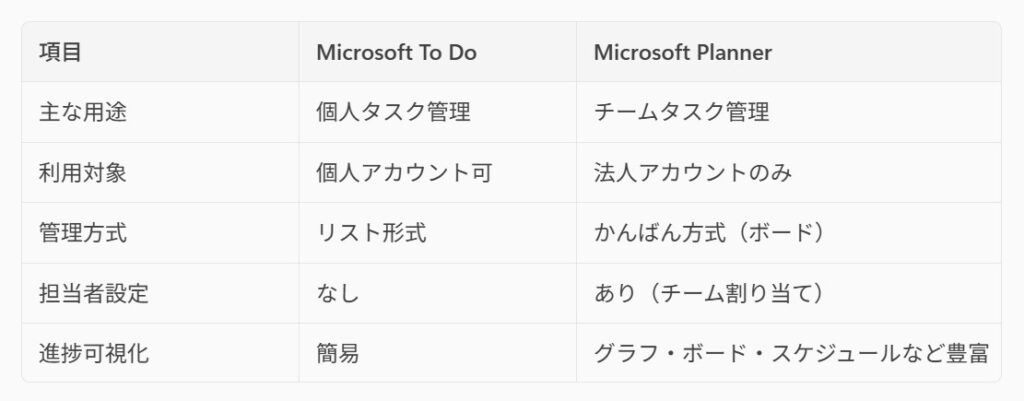1024x401 pixels.
Task: Click the チームタスク管理 cell
Action: pyautogui.click(x=681, y=112)
